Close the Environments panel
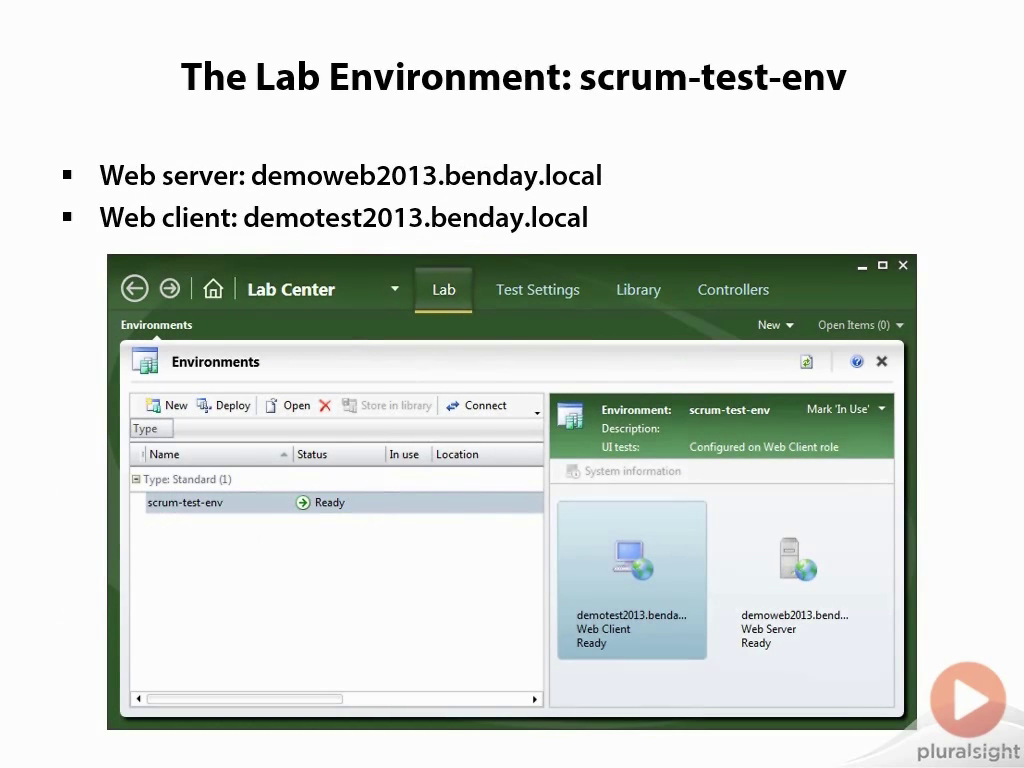This screenshot has height=768, width=1024. 882,362
